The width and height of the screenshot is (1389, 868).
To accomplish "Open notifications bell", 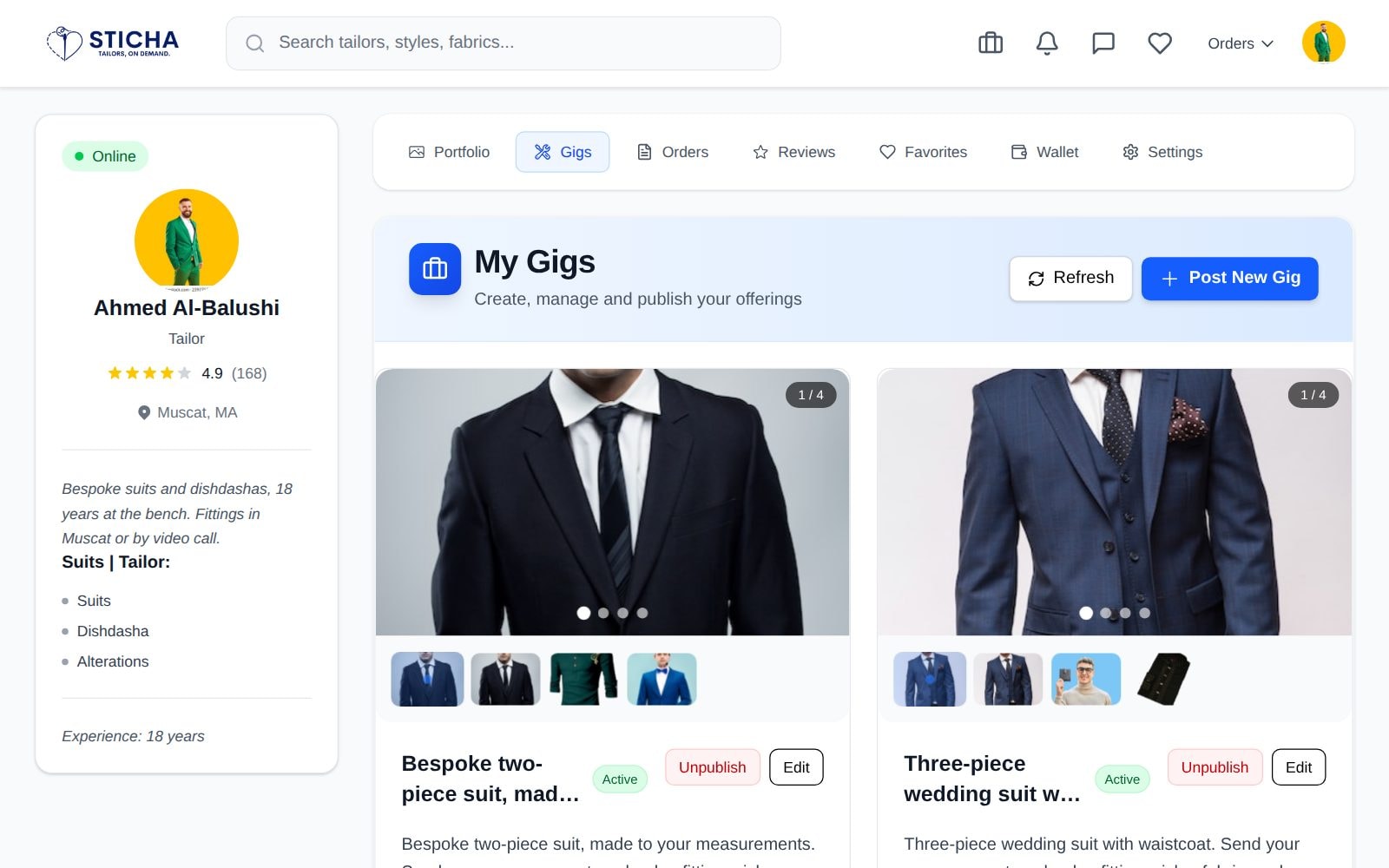I will tap(1047, 43).
